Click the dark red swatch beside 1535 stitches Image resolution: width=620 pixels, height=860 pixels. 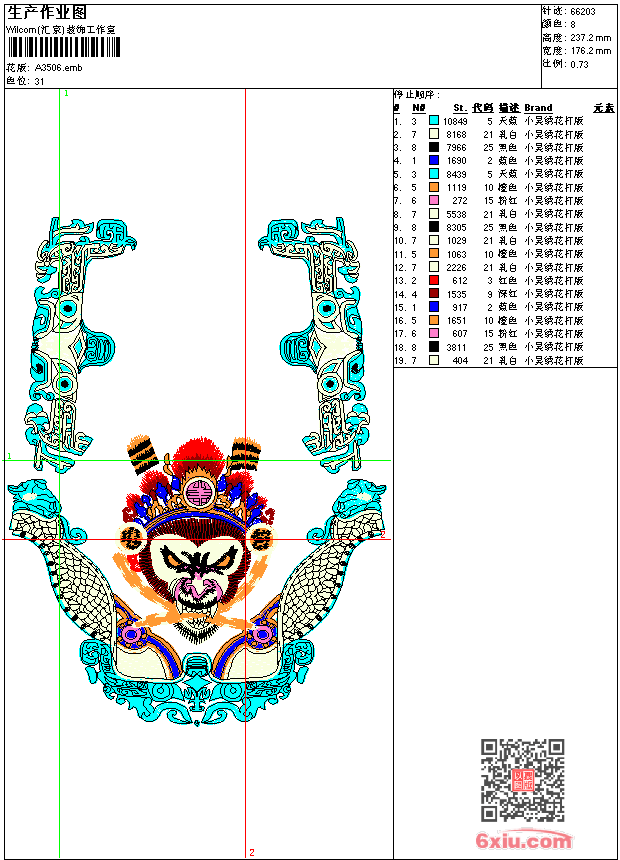(434, 293)
